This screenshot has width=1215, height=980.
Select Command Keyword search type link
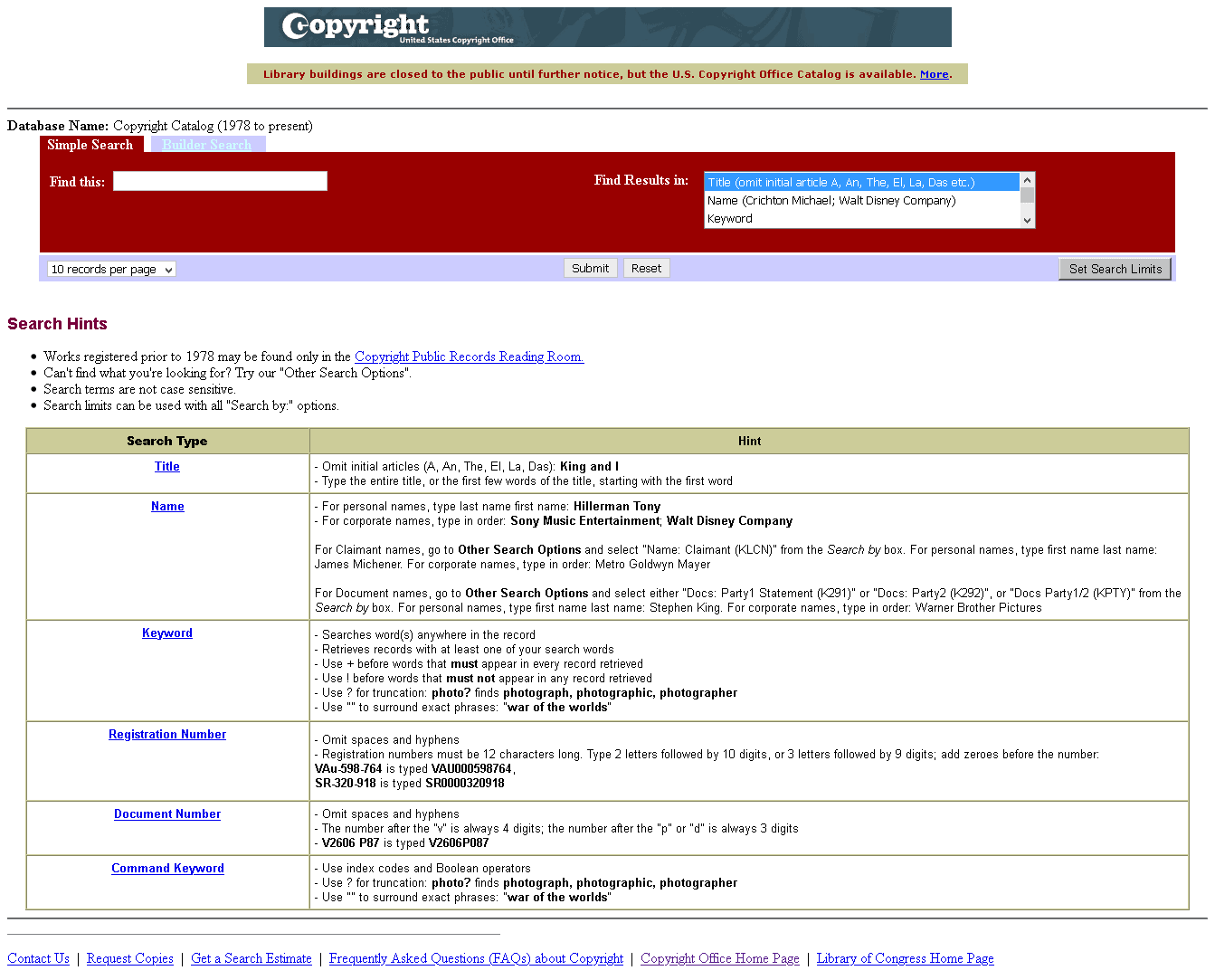tap(167, 869)
